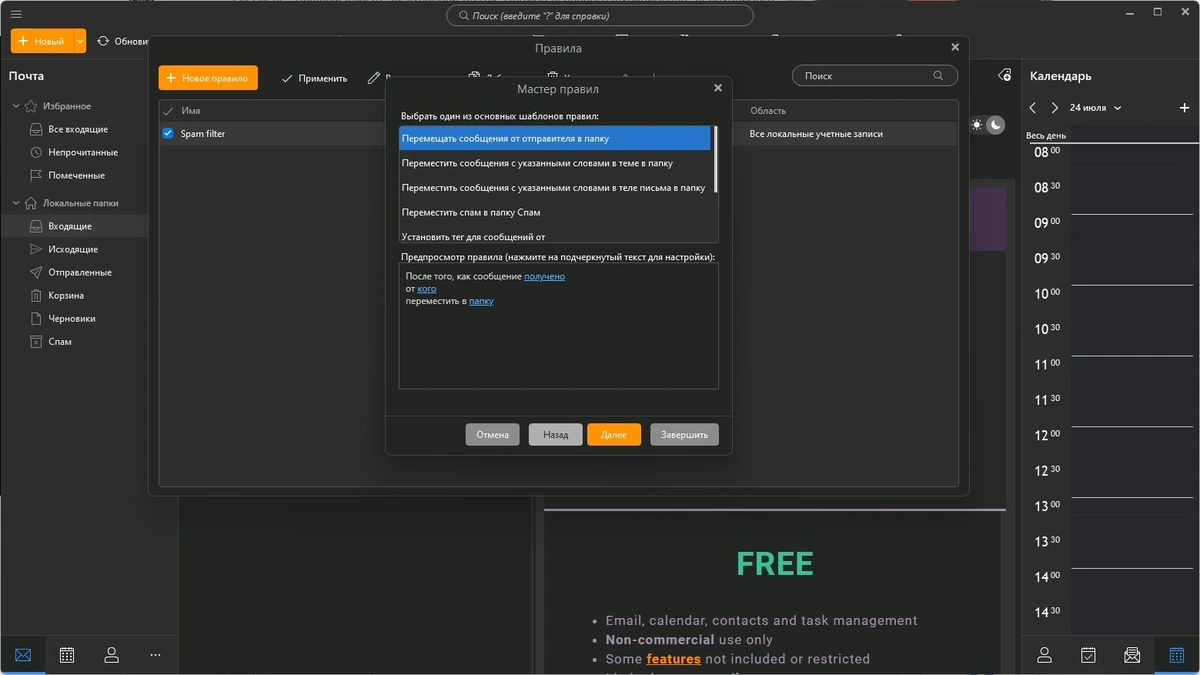1200x675 pixels.
Task: Select the 'словами в теле письма' template
Action: click(x=555, y=187)
